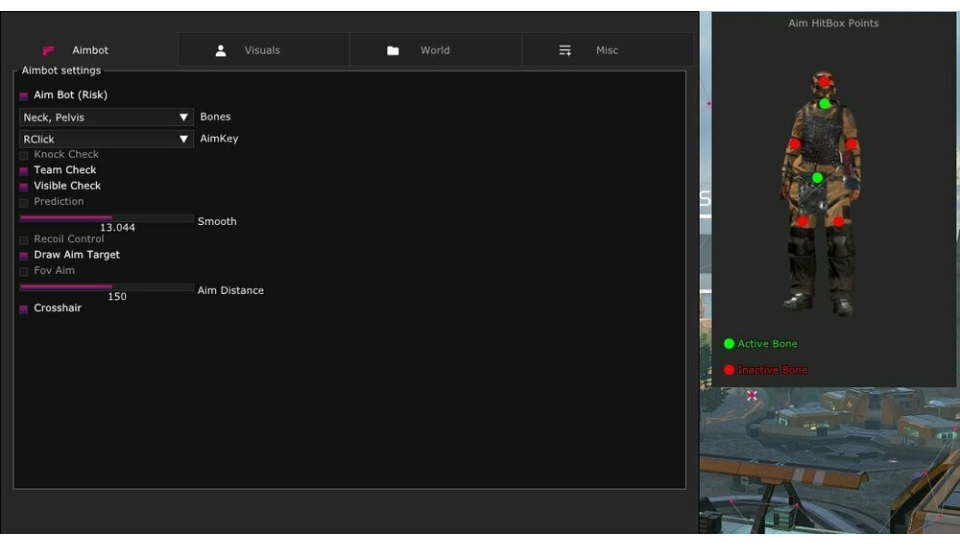Click the Bones label
This screenshot has height=545, width=960.
tap(216, 116)
